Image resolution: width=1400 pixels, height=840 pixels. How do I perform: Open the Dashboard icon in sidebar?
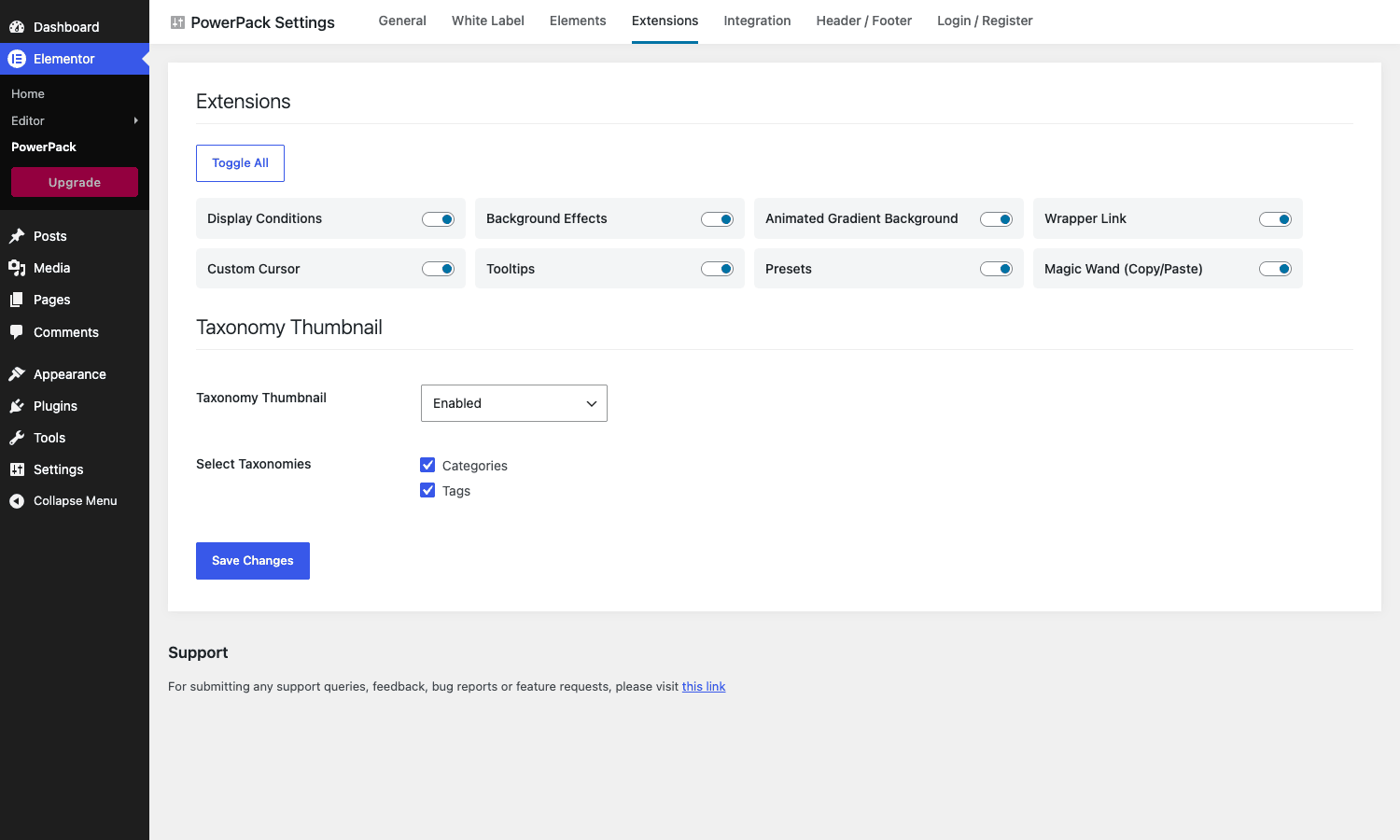[x=17, y=27]
